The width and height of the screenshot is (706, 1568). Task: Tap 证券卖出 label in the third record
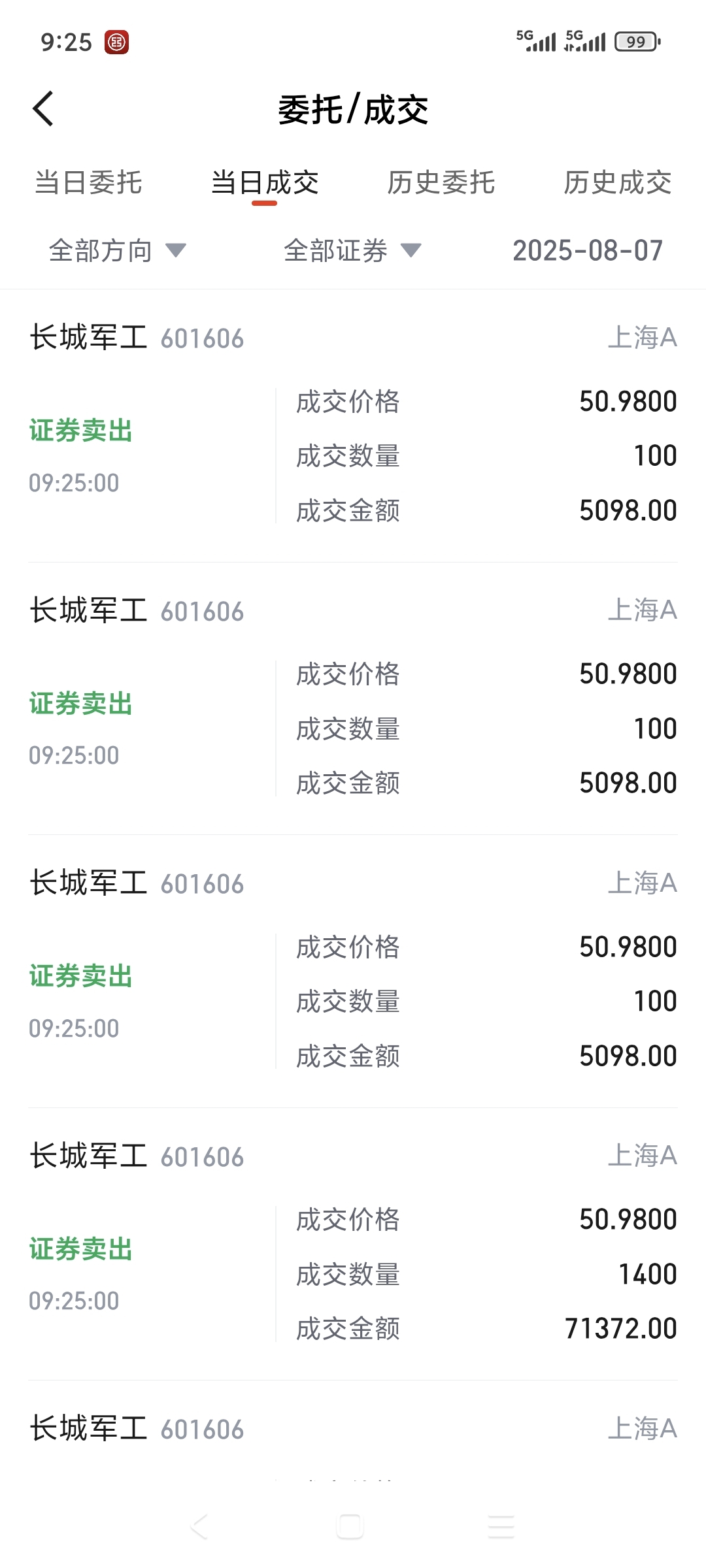pyautogui.click(x=81, y=976)
